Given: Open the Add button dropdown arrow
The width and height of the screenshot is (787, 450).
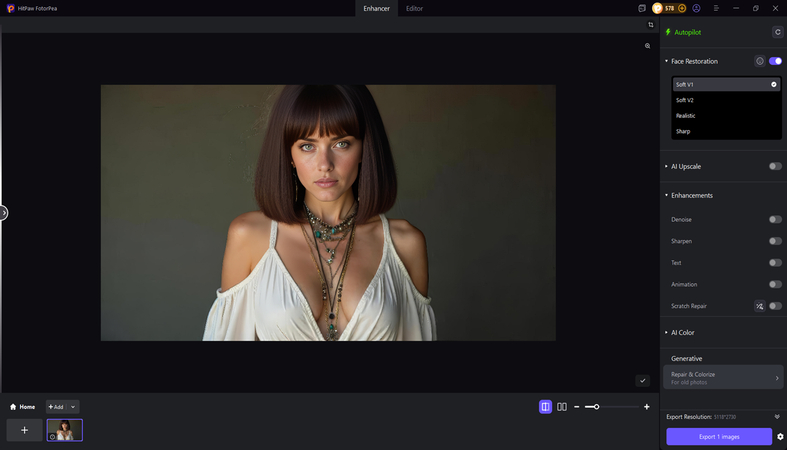Looking at the screenshot, I should [73, 407].
